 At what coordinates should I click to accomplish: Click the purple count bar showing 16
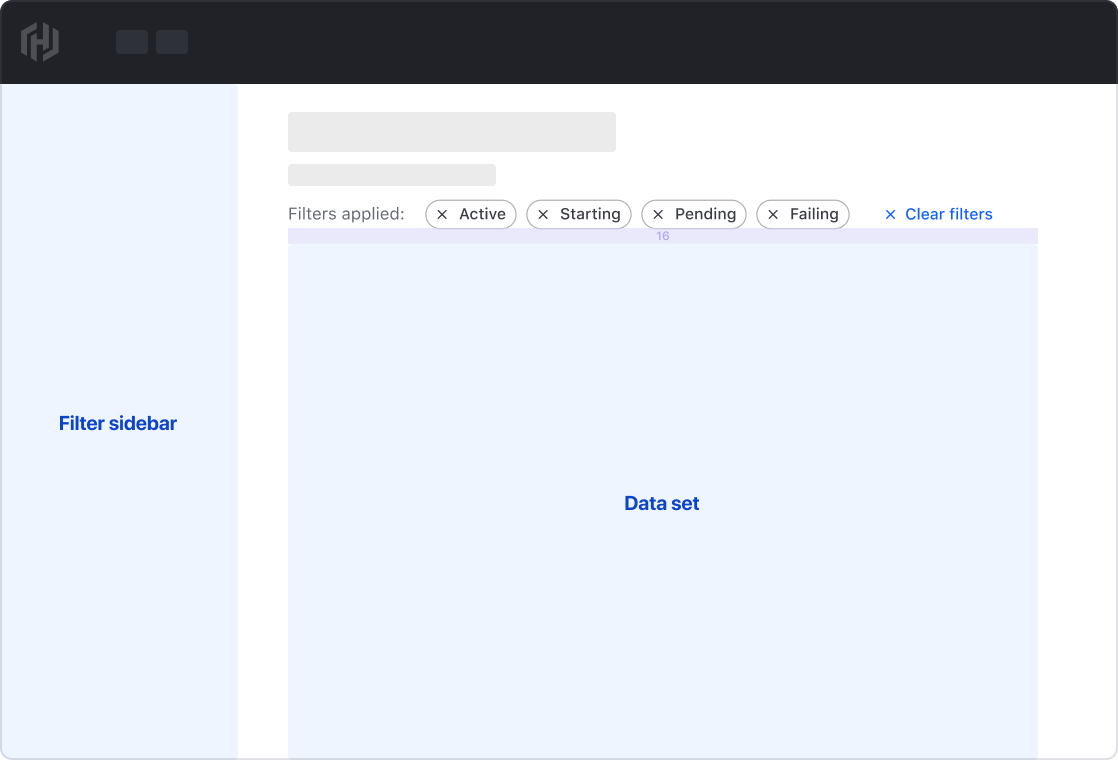[x=661, y=236]
